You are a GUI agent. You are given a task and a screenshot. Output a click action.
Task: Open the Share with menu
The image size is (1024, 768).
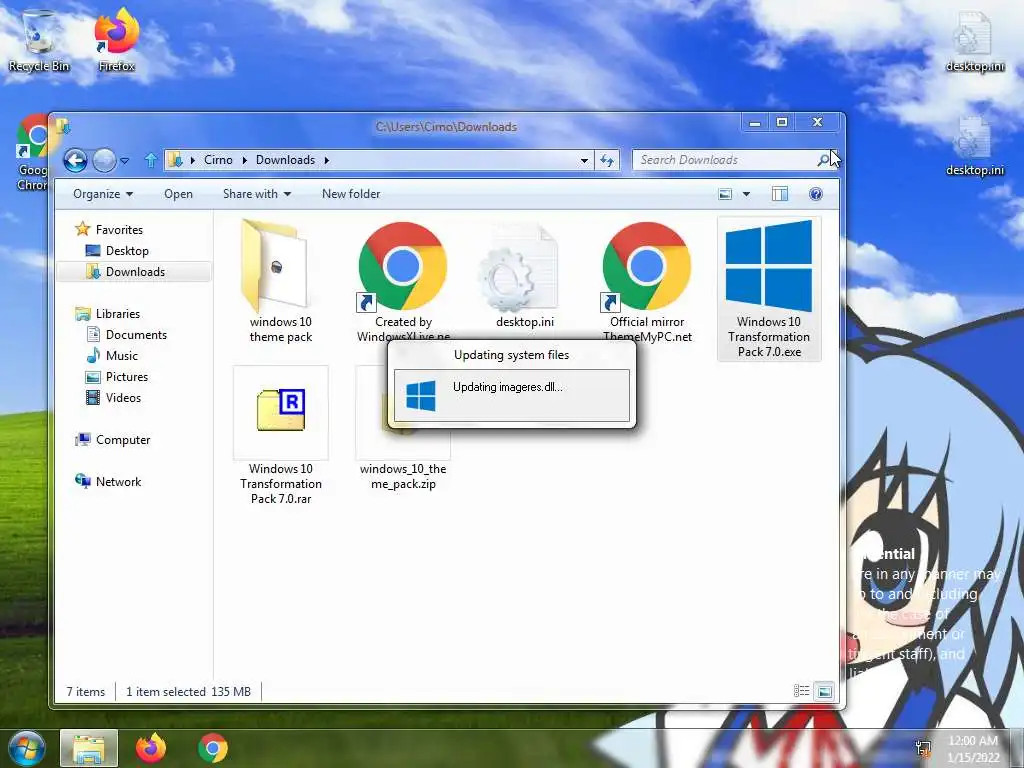point(257,194)
